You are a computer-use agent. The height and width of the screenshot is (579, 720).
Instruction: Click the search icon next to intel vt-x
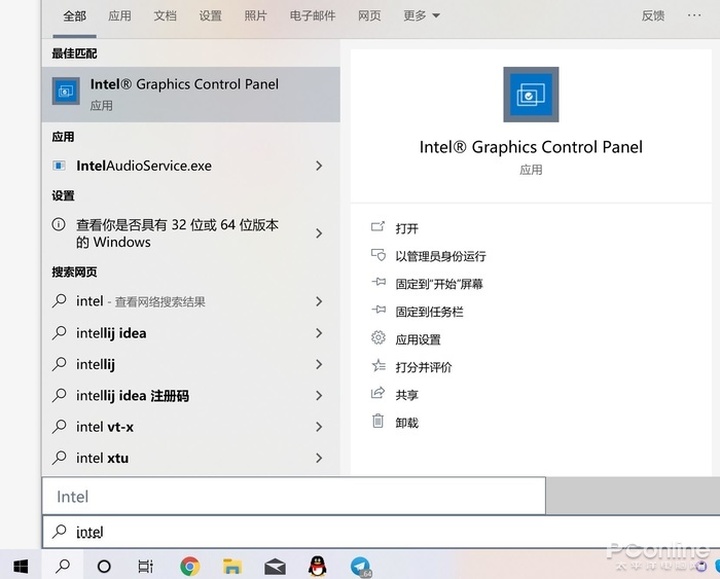point(59,427)
